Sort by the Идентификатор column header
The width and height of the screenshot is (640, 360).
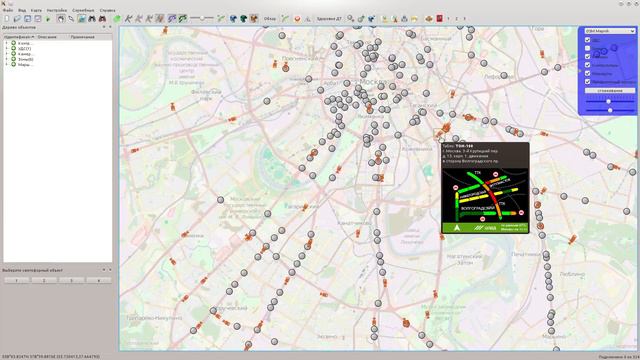(19, 37)
